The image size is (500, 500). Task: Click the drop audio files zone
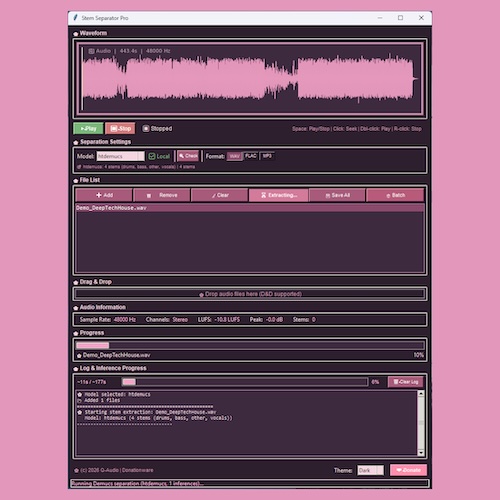[250, 294]
